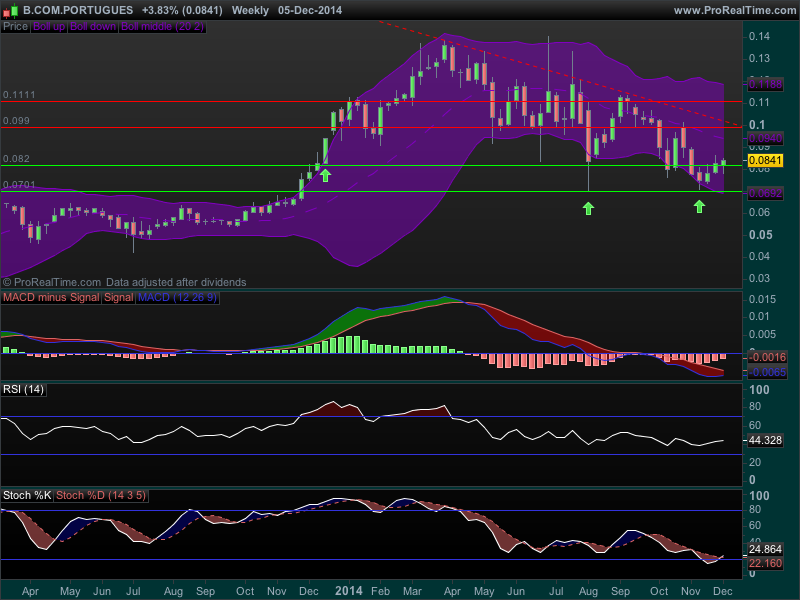800x600 pixels.
Task: Open the MACD (12 26 9) parameters
Action: (x=176, y=298)
